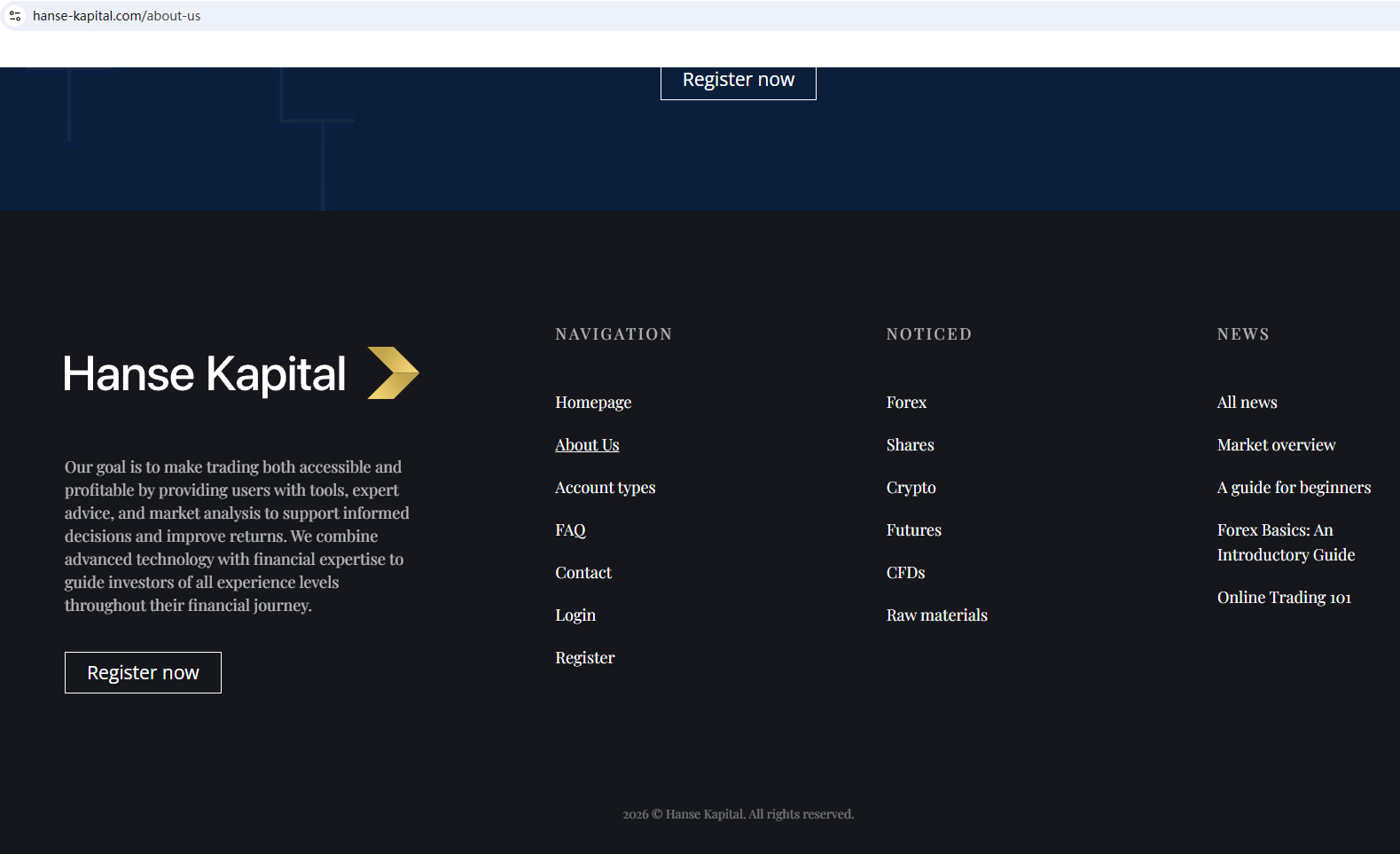
Task: Click the top Register now button
Action: click(739, 81)
